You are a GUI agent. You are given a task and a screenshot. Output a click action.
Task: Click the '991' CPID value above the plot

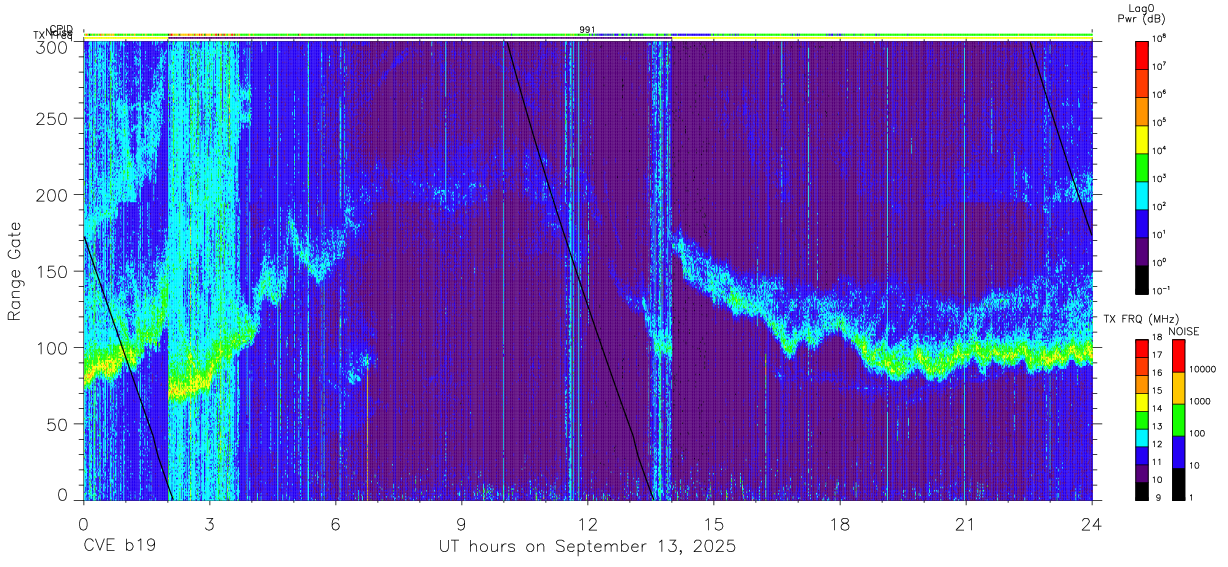tap(587, 30)
